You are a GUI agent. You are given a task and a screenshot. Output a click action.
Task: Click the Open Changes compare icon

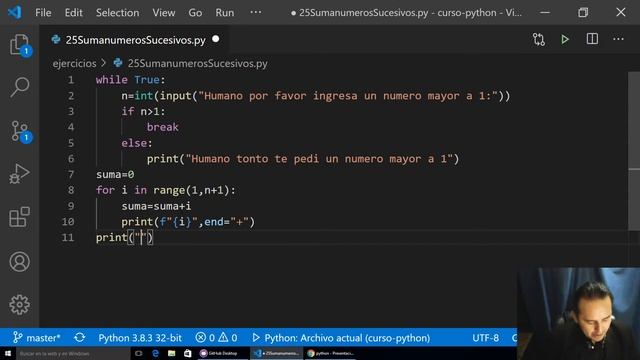pos(539,40)
